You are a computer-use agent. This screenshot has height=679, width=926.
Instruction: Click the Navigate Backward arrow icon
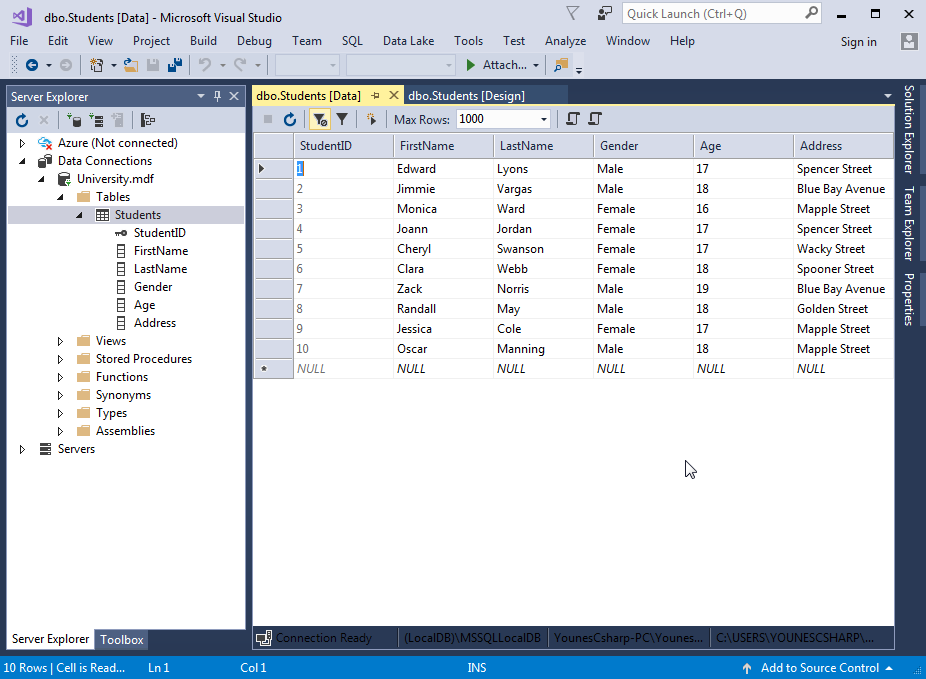point(32,65)
